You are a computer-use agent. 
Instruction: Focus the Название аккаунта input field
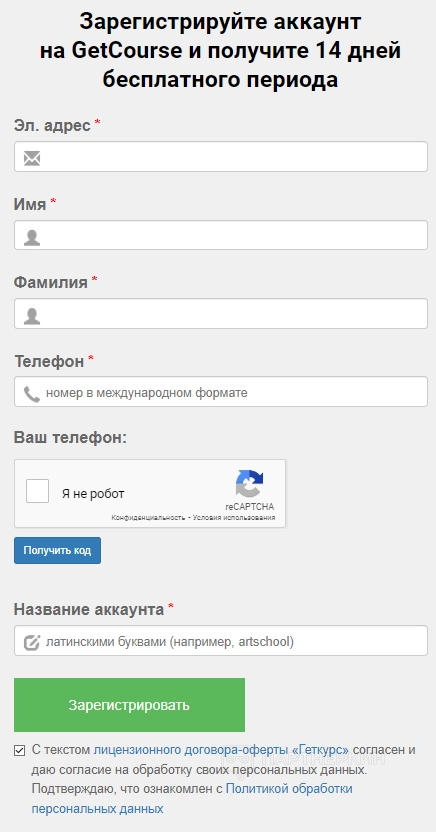[x=221, y=640]
